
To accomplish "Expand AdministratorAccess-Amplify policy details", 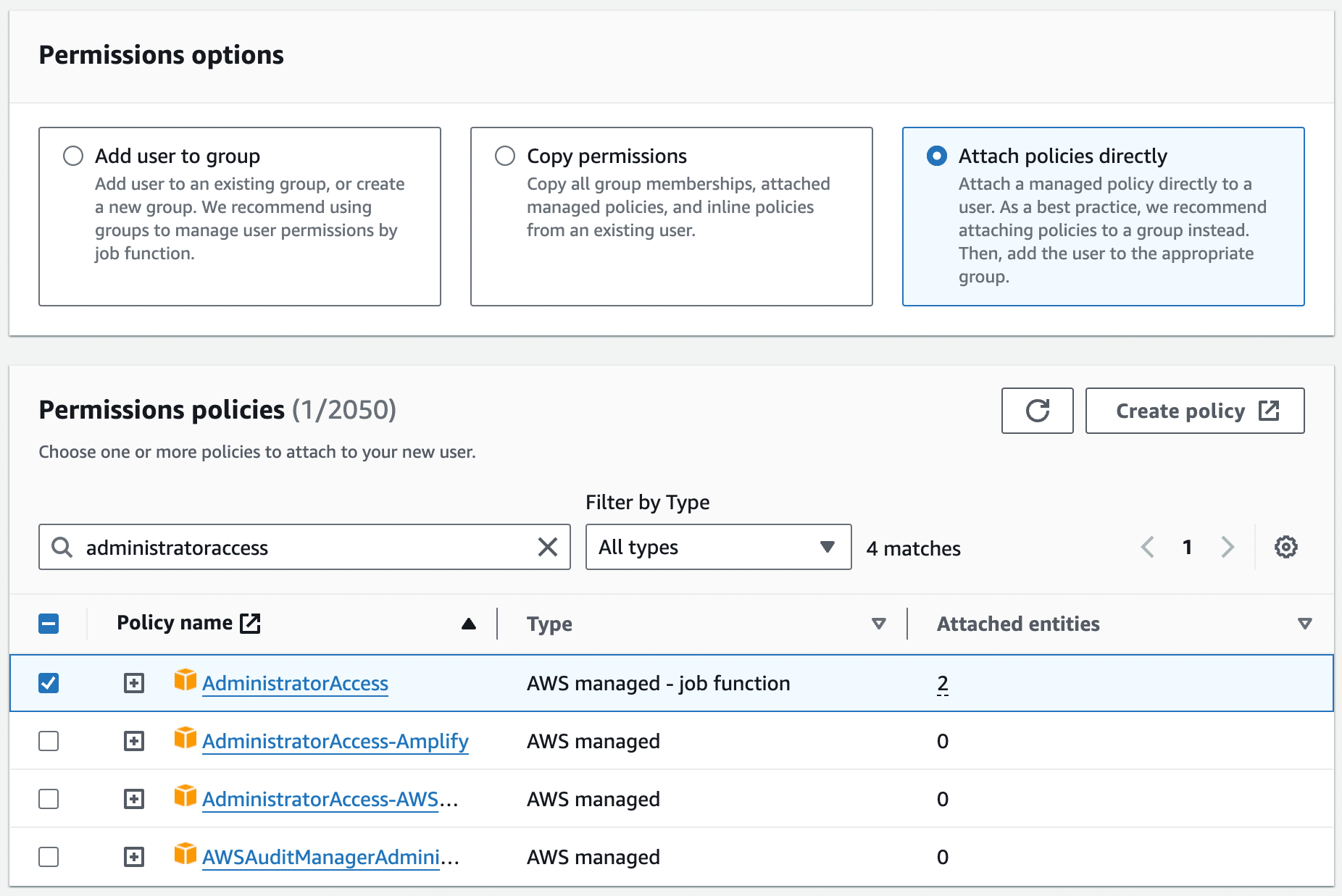I will 134,741.
